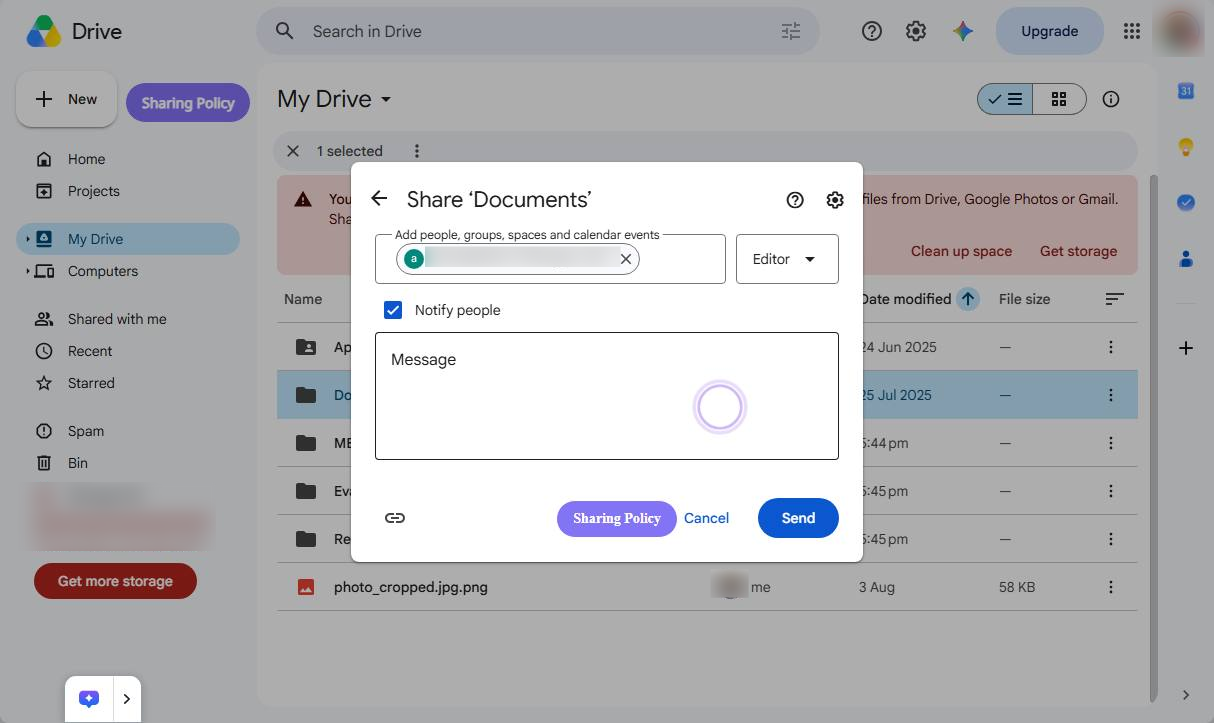
Task: Click File size column header
Action: click(1025, 299)
